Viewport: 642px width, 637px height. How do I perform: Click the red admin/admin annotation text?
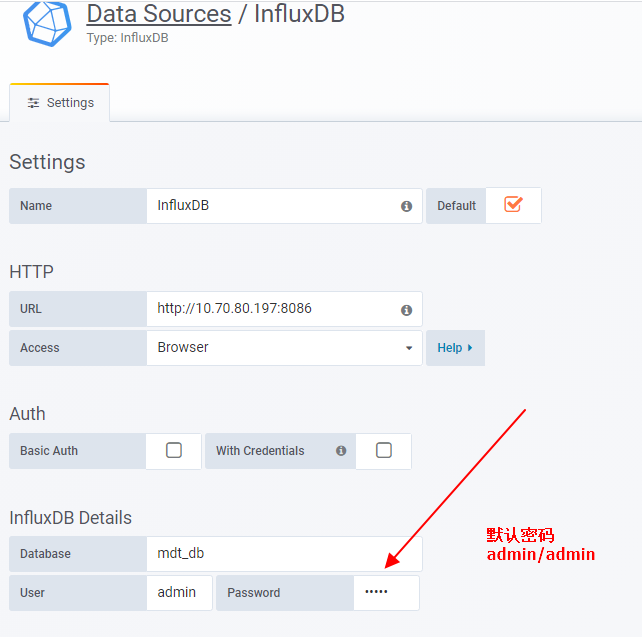pyautogui.click(x=541, y=554)
